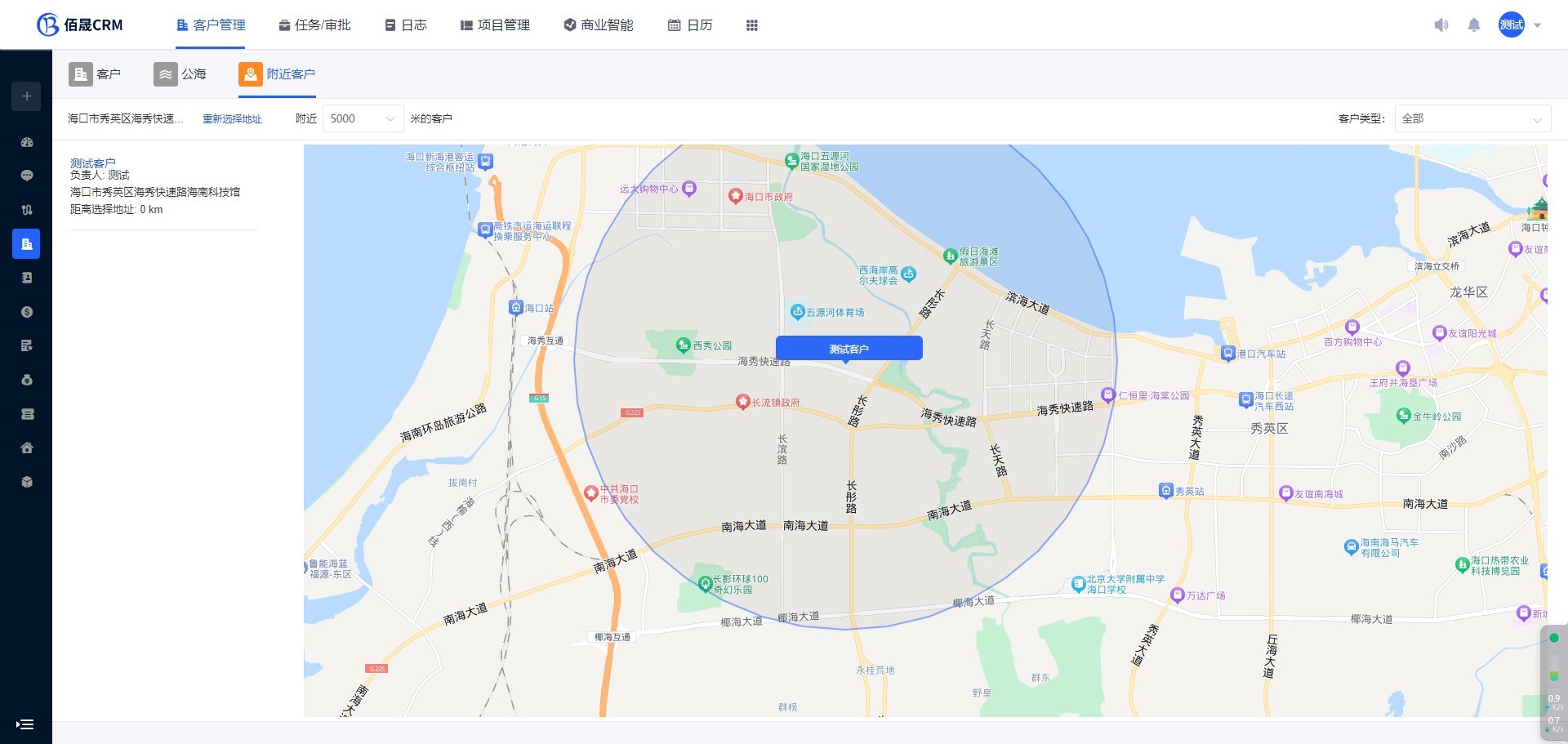The image size is (1568, 744).
Task: Click the 假日海滩旅游景区 map marker
Action: point(951,256)
